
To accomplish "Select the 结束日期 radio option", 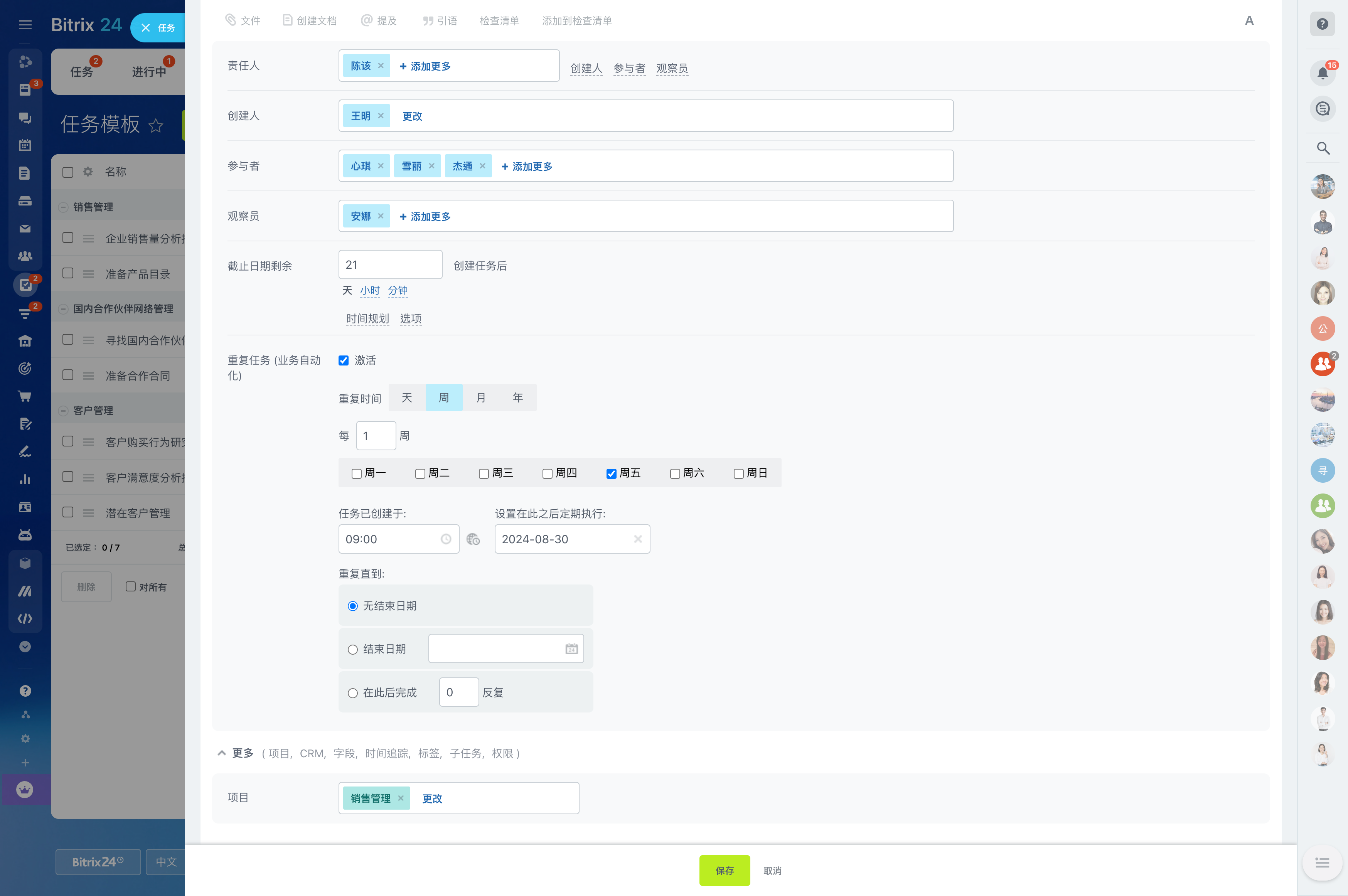I will (x=352, y=649).
